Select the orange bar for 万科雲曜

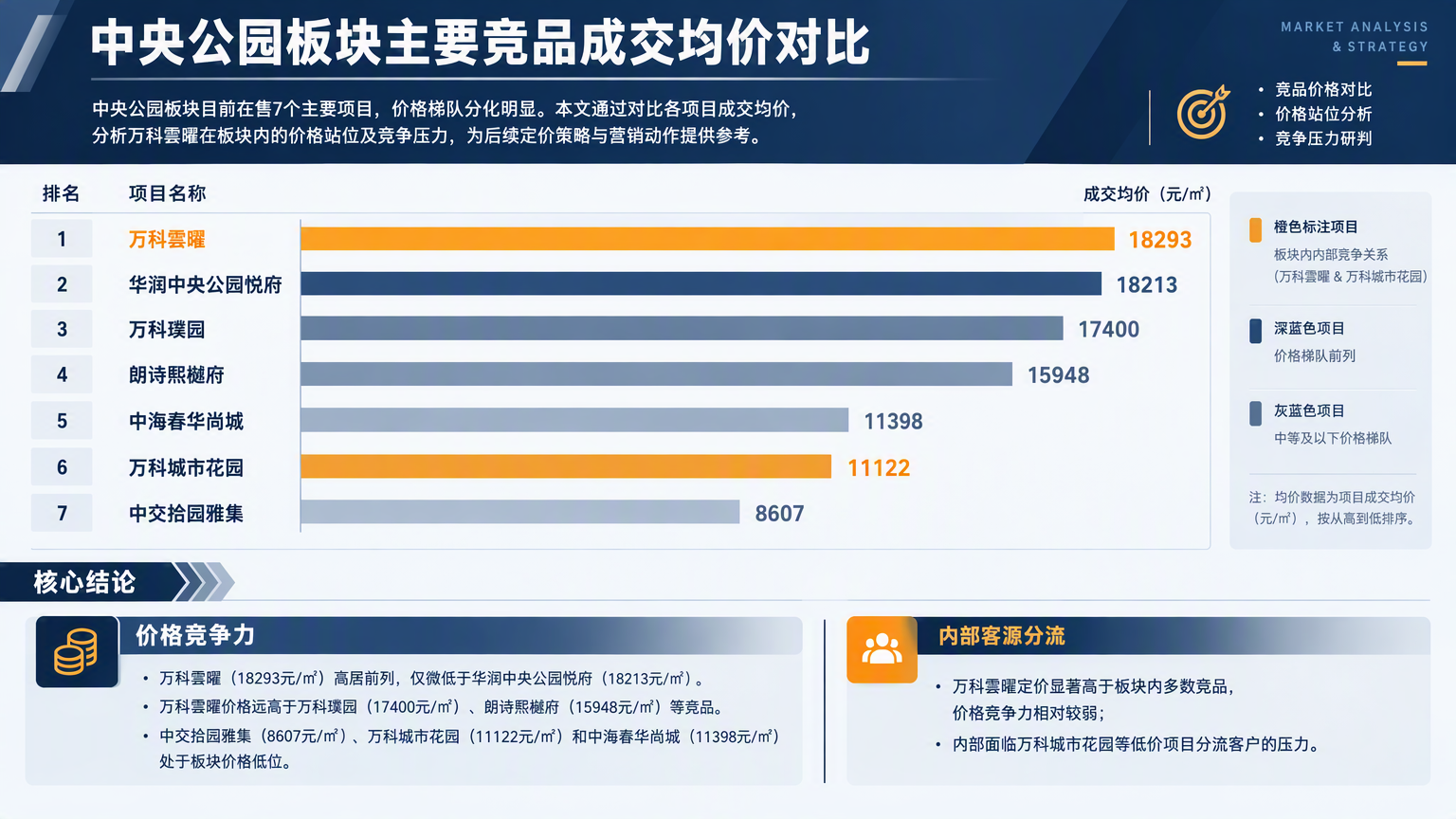(707, 239)
